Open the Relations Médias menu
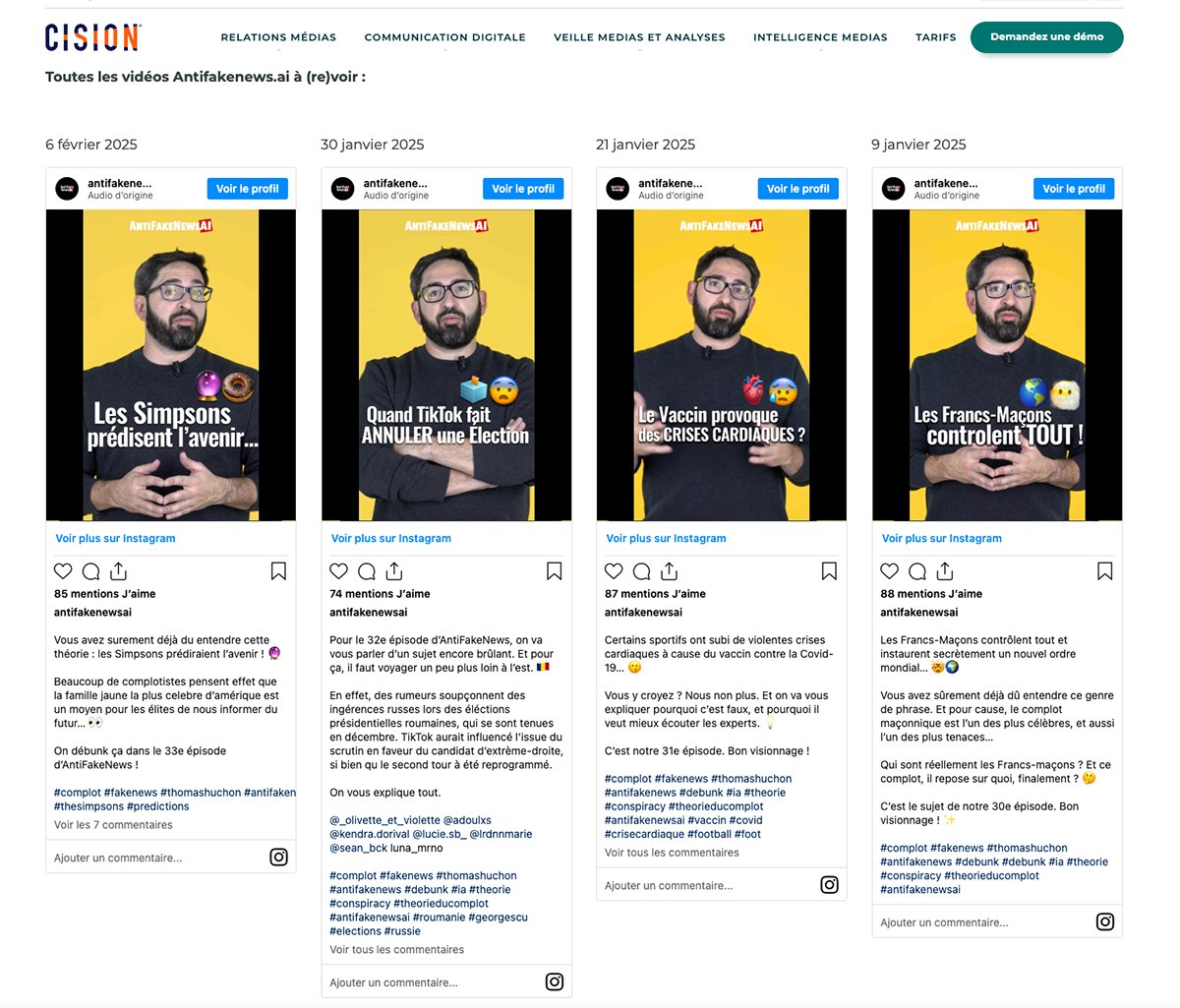Screen dimensions: 1180x1008 pos(278,37)
